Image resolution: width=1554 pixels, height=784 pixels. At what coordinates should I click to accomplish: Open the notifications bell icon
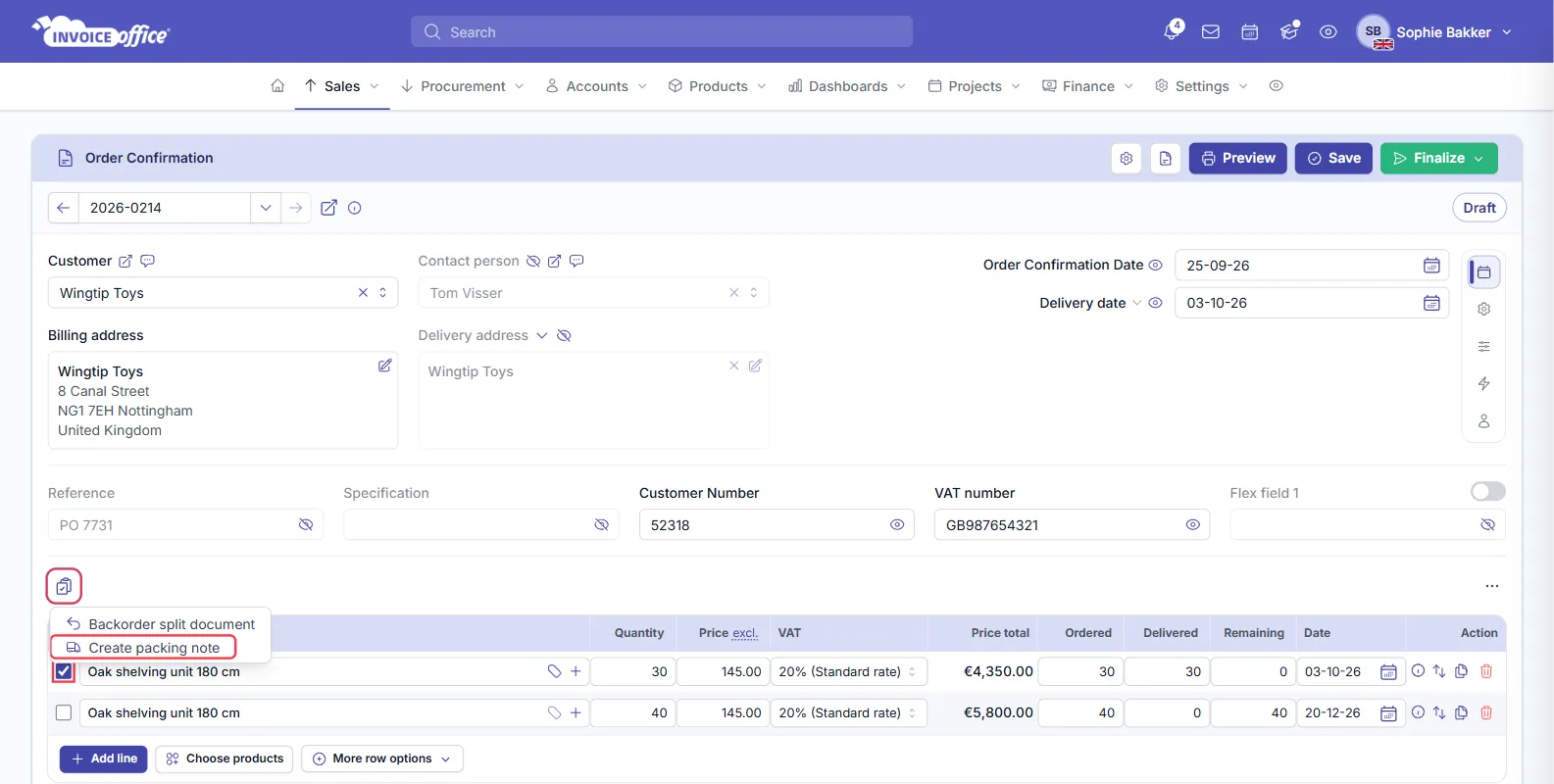coord(1172,31)
